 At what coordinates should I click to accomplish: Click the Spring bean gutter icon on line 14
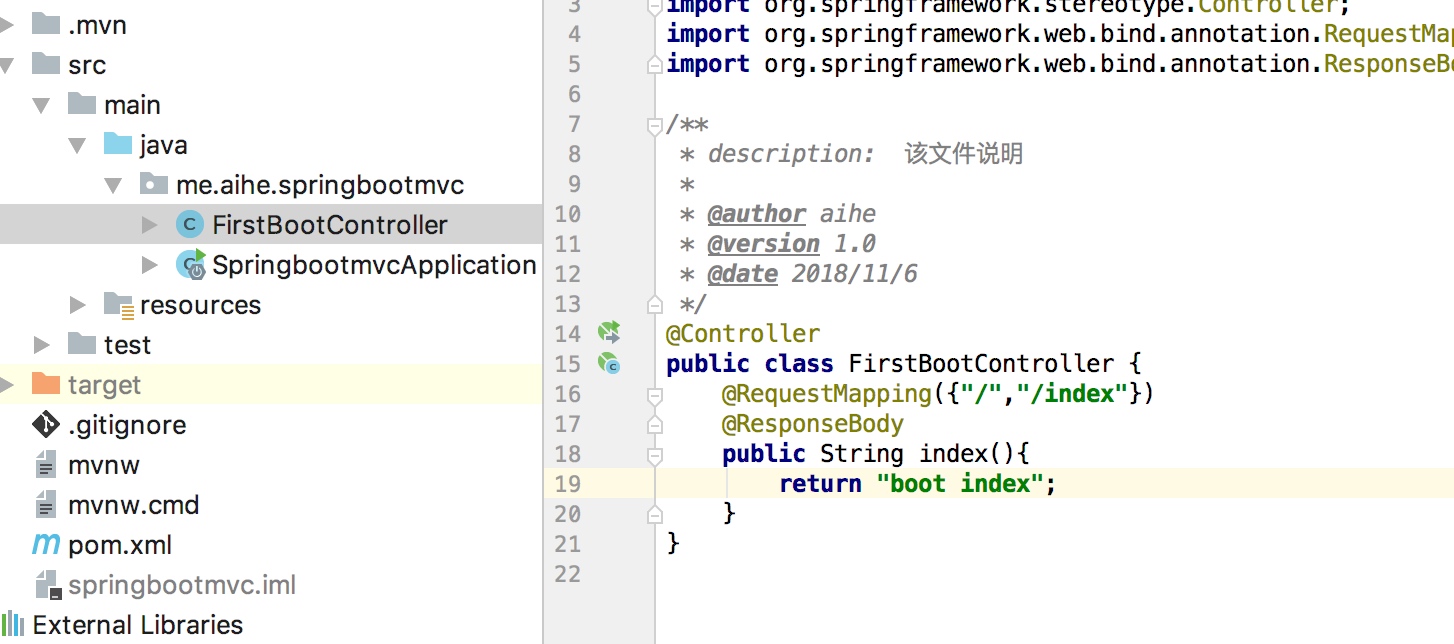(x=609, y=333)
